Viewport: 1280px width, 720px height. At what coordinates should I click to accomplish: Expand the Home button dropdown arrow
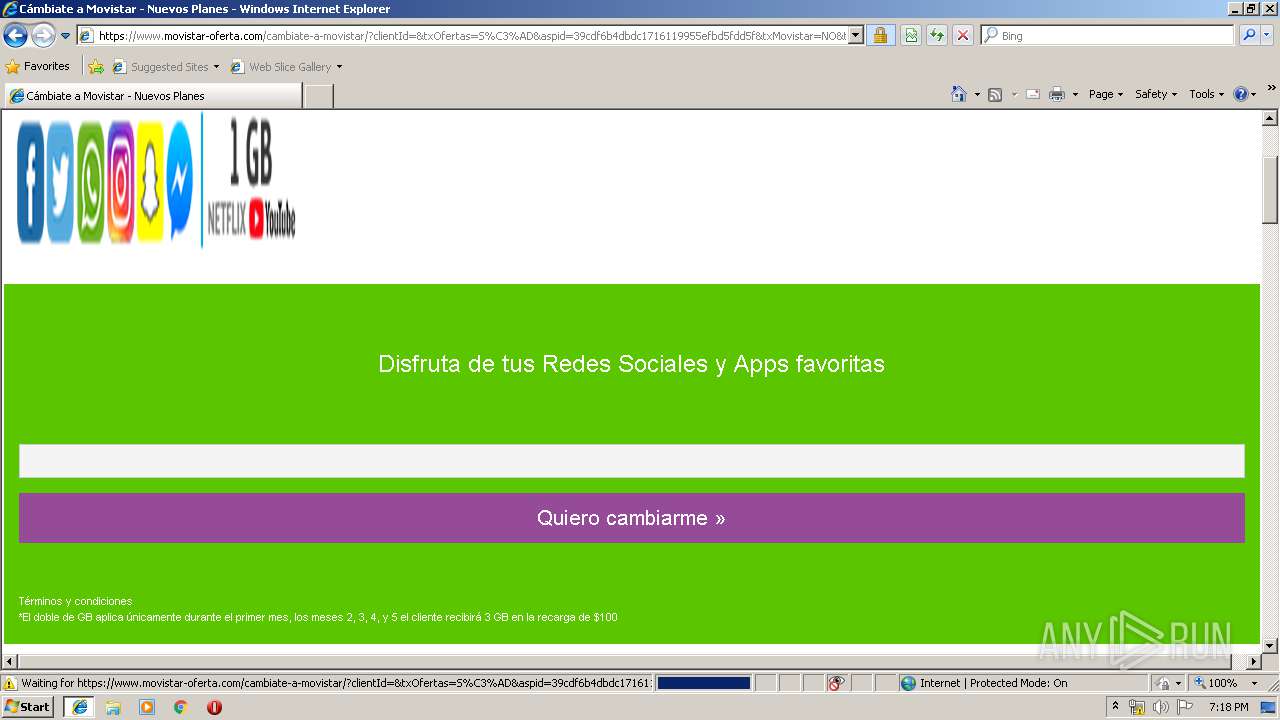pos(977,94)
